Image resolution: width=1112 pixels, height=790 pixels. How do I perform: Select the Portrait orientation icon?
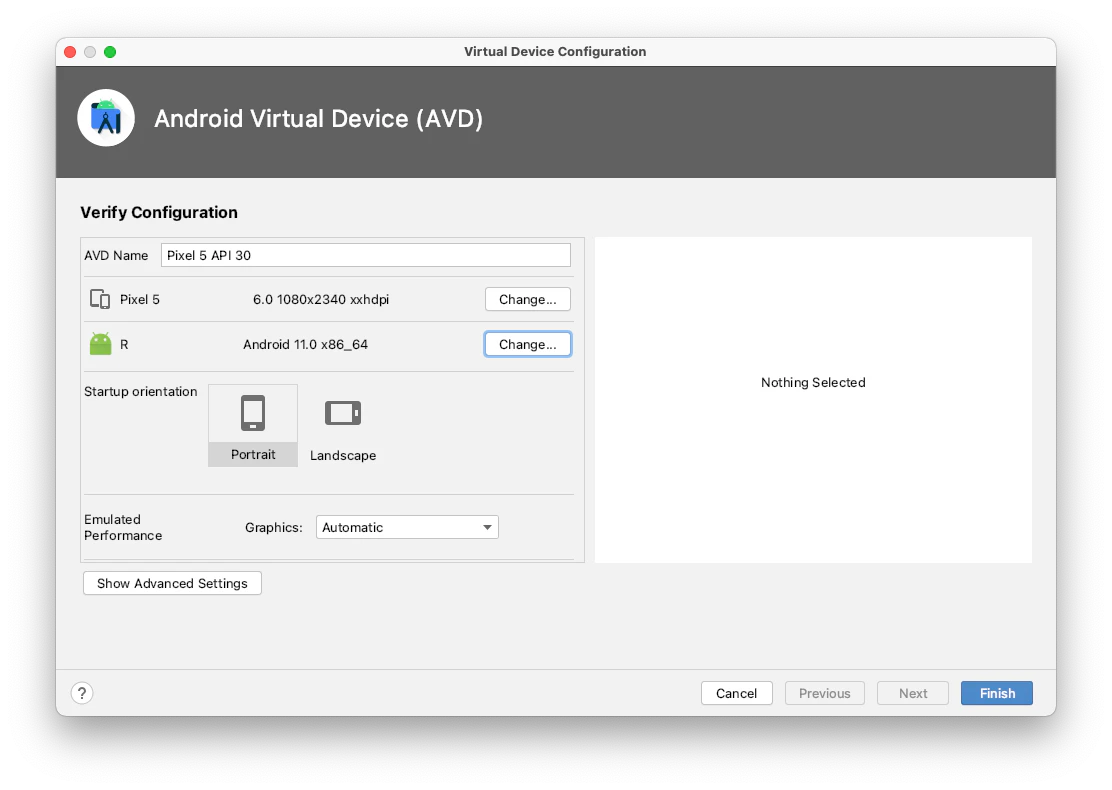point(253,425)
